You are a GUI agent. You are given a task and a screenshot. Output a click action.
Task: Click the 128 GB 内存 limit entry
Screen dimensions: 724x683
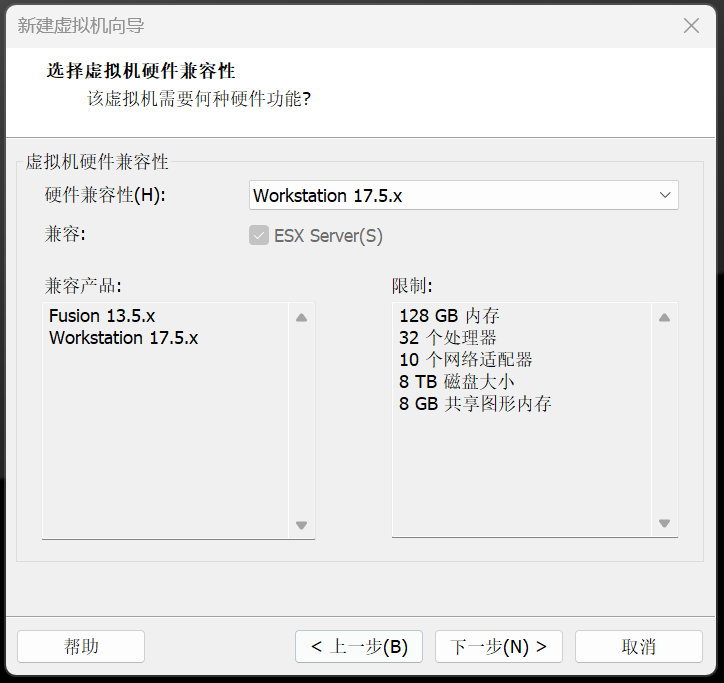tap(449, 316)
